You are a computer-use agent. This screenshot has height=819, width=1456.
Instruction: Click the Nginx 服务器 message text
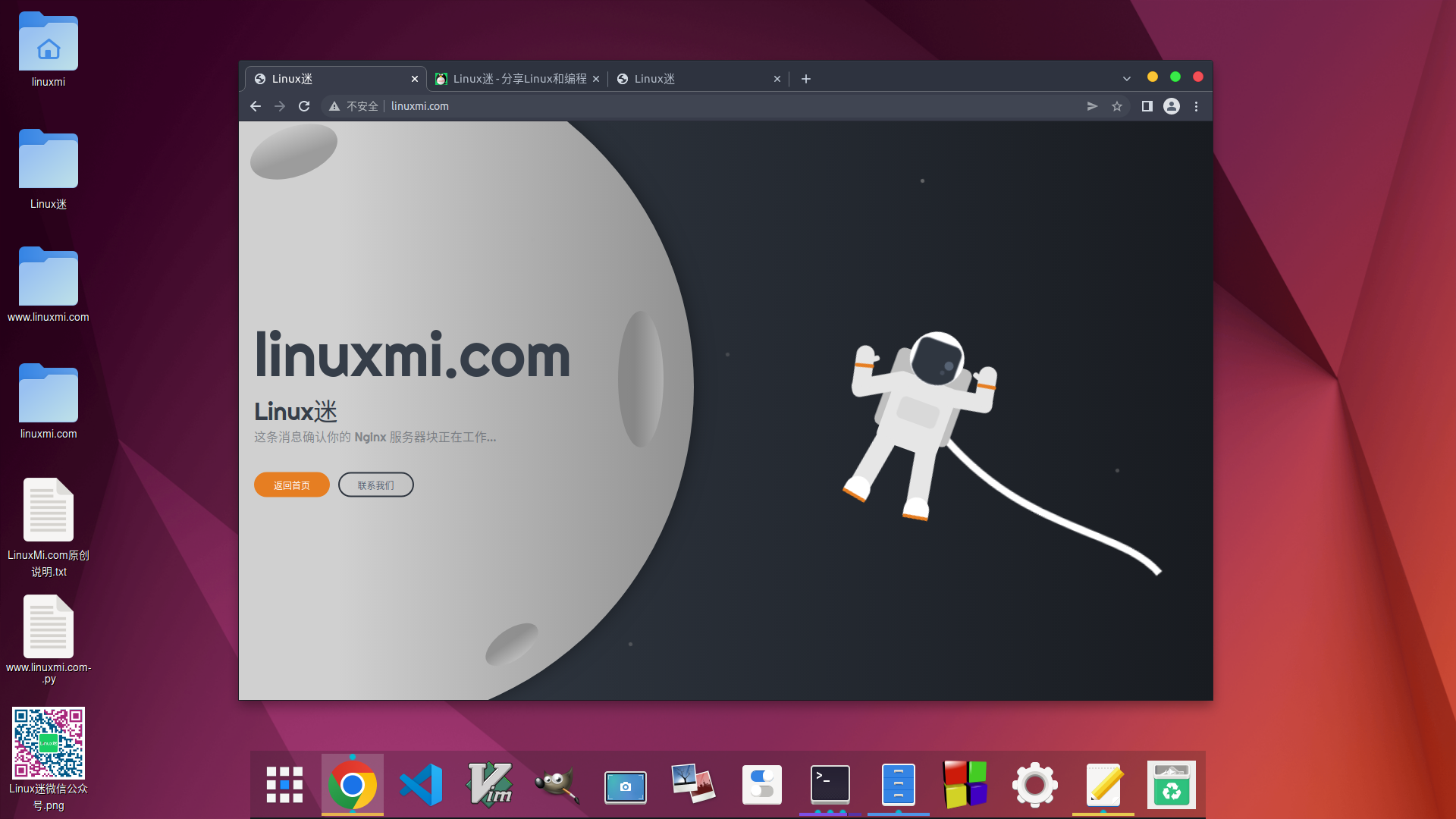(x=375, y=438)
